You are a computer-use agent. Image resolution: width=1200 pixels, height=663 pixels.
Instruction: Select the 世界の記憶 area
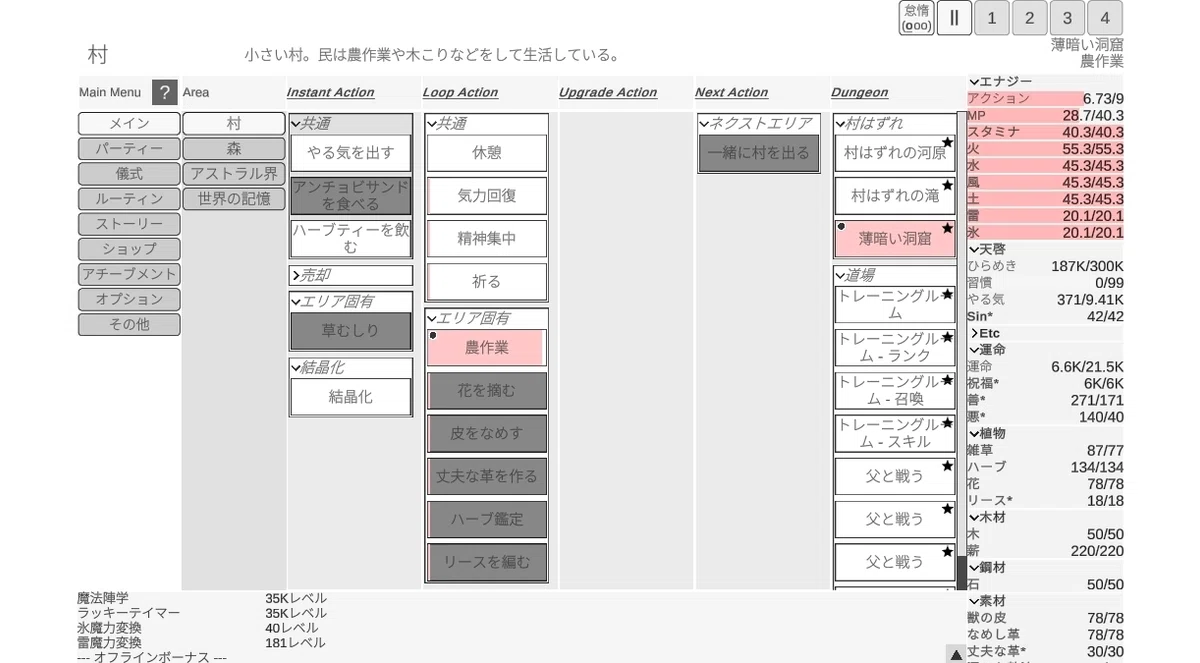pyautogui.click(x=234, y=199)
